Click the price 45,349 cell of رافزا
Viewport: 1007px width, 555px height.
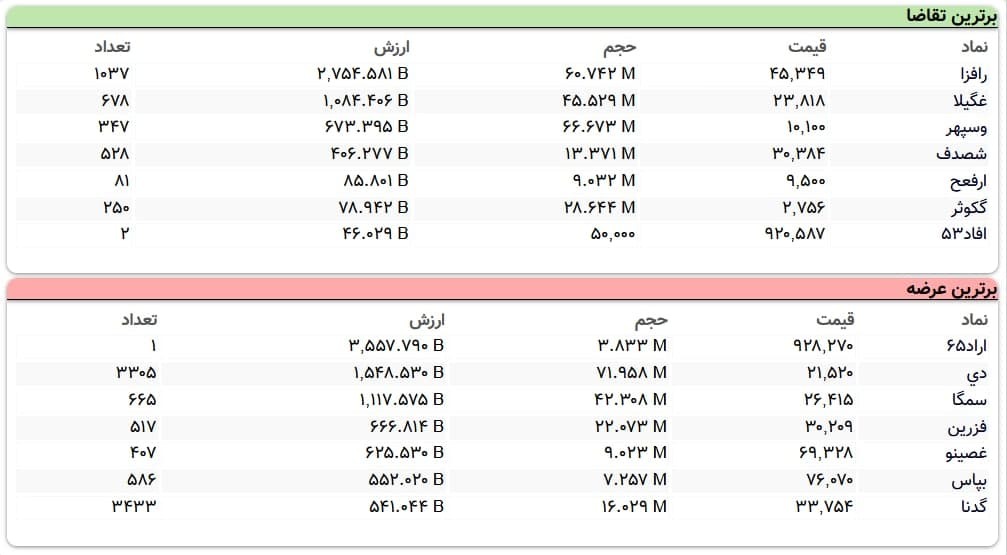click(798, 74)
